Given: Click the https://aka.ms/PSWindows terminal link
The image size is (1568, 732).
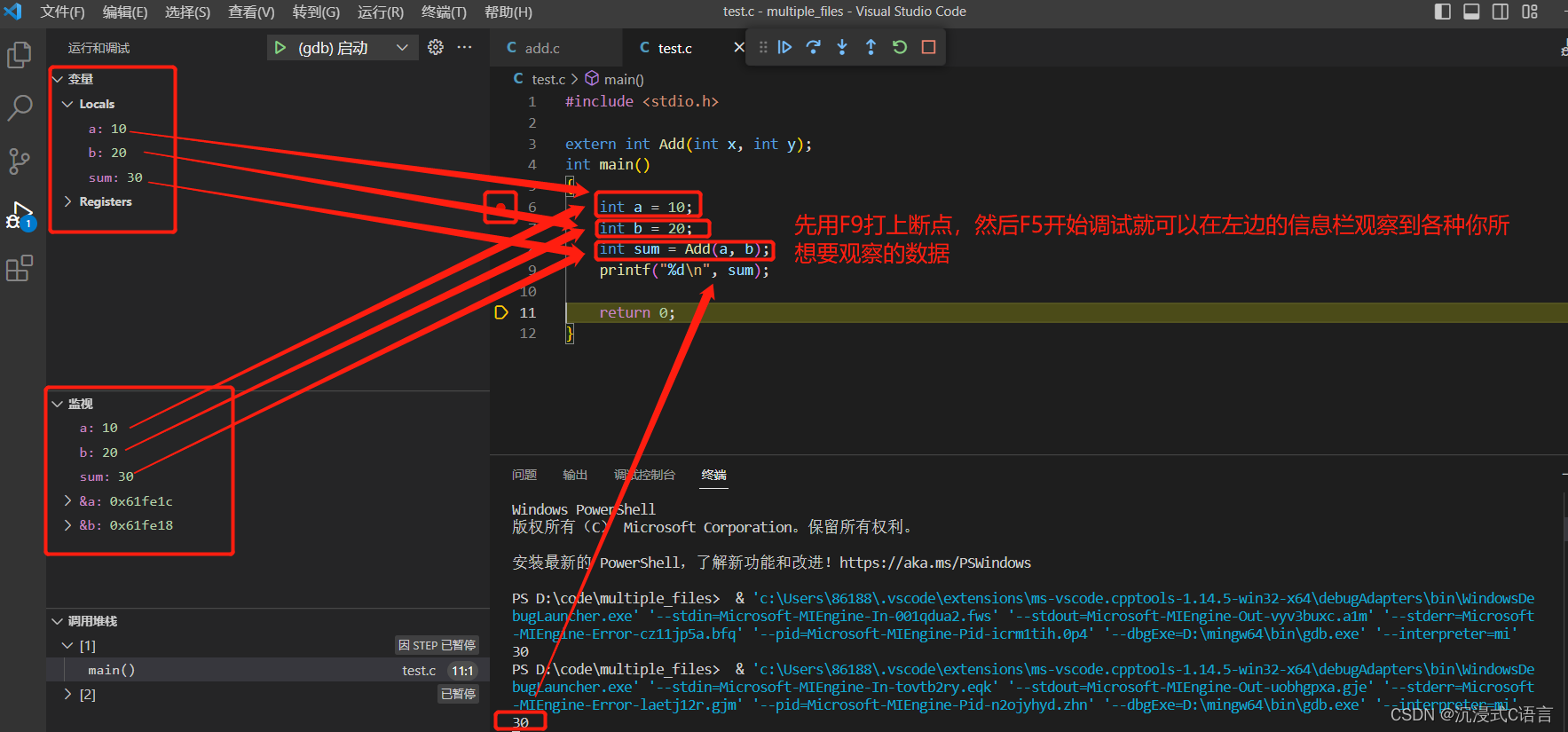Looking at the screenshot, I should click(x=935, y=563).
